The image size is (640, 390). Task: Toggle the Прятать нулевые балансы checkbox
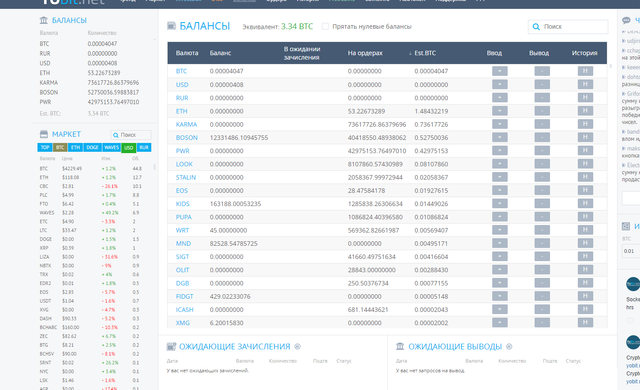tap(325, 27)
